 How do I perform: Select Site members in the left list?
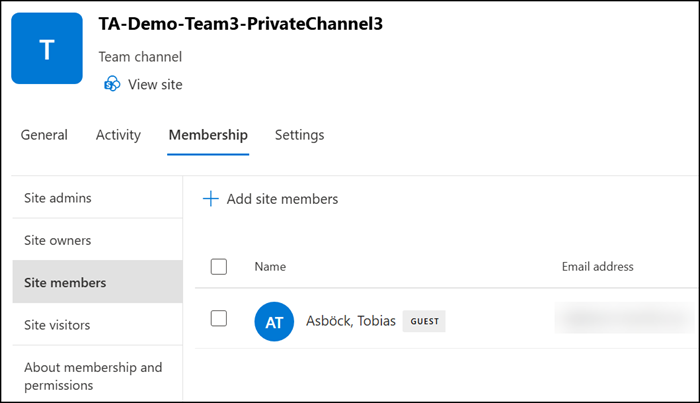[x=97, y=282]
